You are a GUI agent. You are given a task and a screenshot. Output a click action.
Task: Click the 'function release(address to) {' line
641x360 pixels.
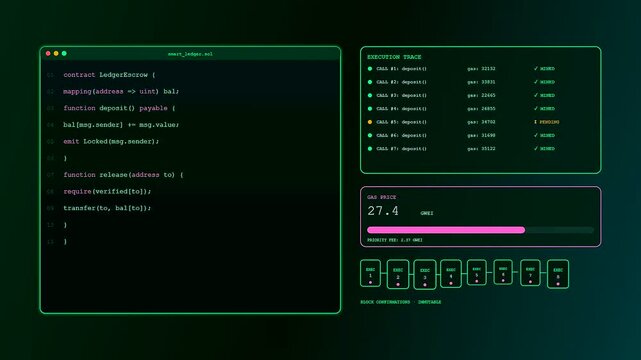(x=123, y=175)
